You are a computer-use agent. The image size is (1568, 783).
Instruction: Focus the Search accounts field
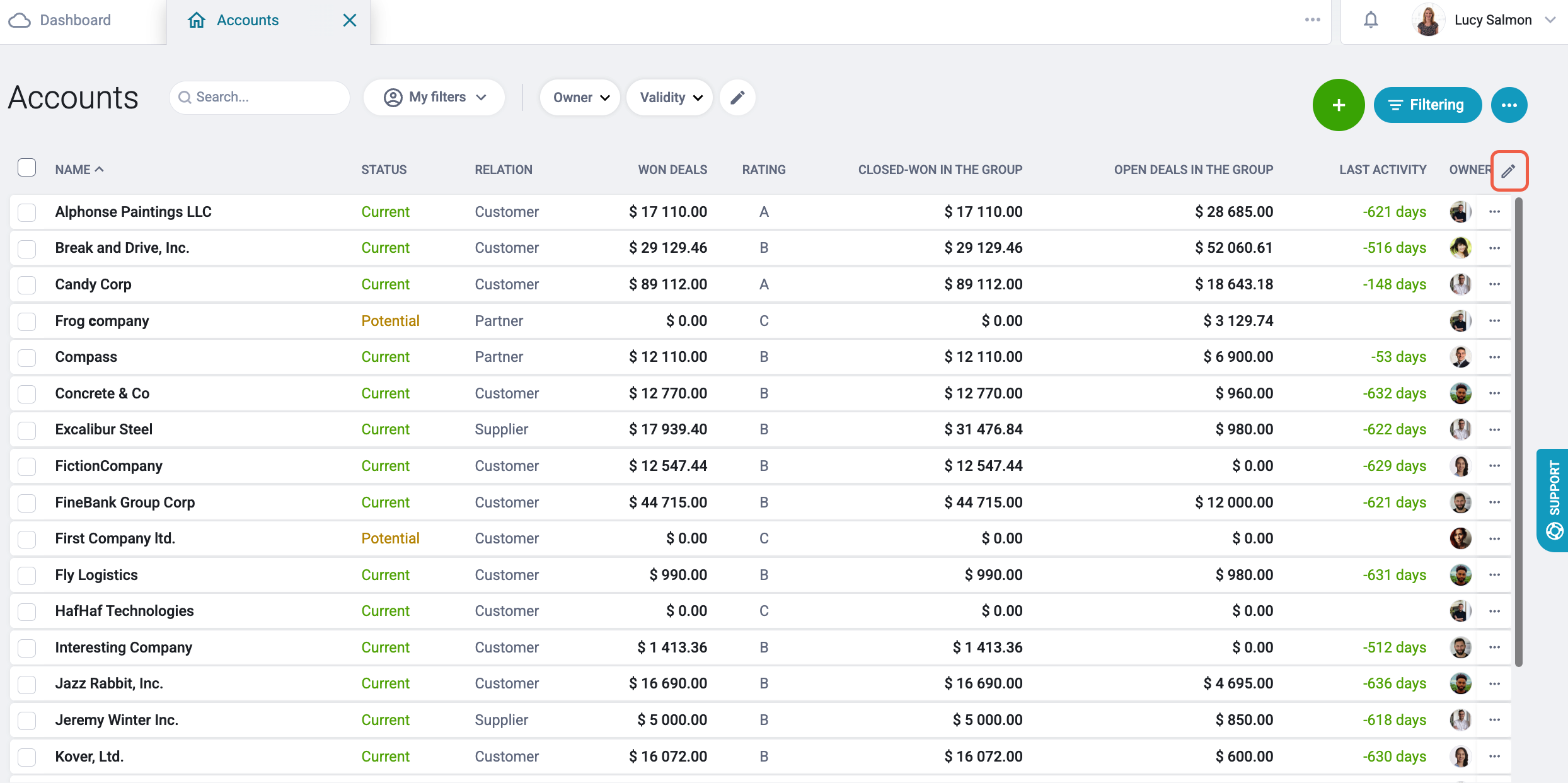point(260,97)
